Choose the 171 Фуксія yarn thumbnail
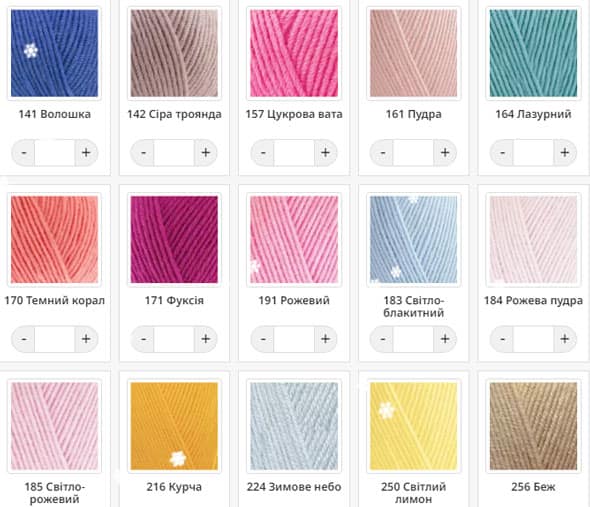 click(174, 239)
